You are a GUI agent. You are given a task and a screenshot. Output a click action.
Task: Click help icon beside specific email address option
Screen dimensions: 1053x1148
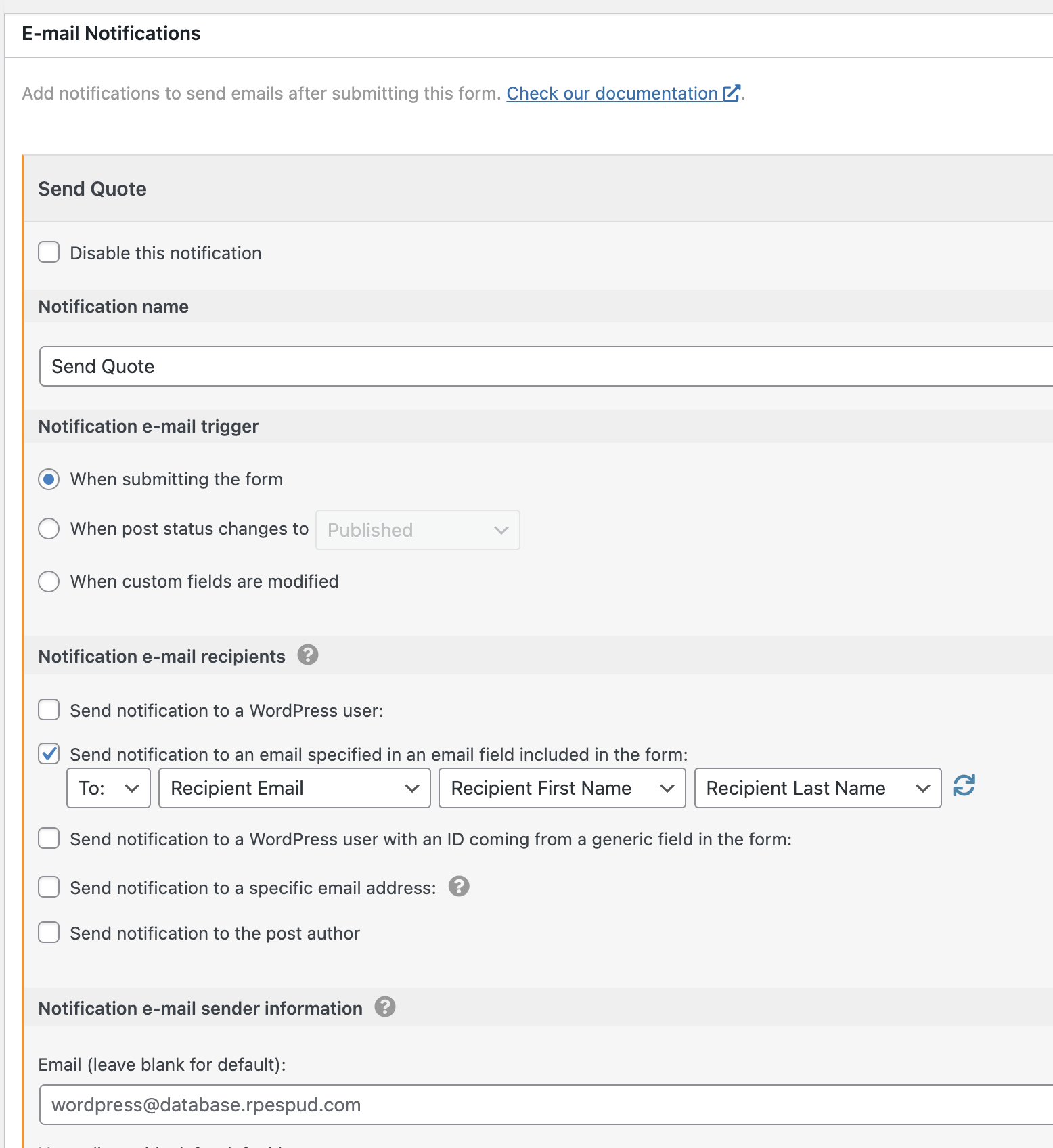pos(459,886)
